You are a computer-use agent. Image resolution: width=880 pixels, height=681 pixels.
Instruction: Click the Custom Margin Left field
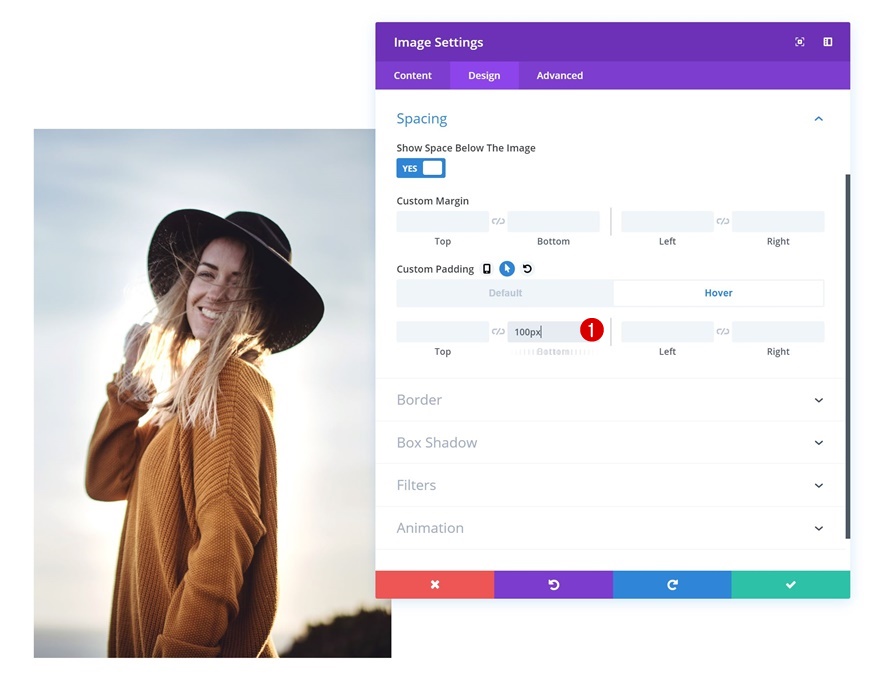[667, 221]
